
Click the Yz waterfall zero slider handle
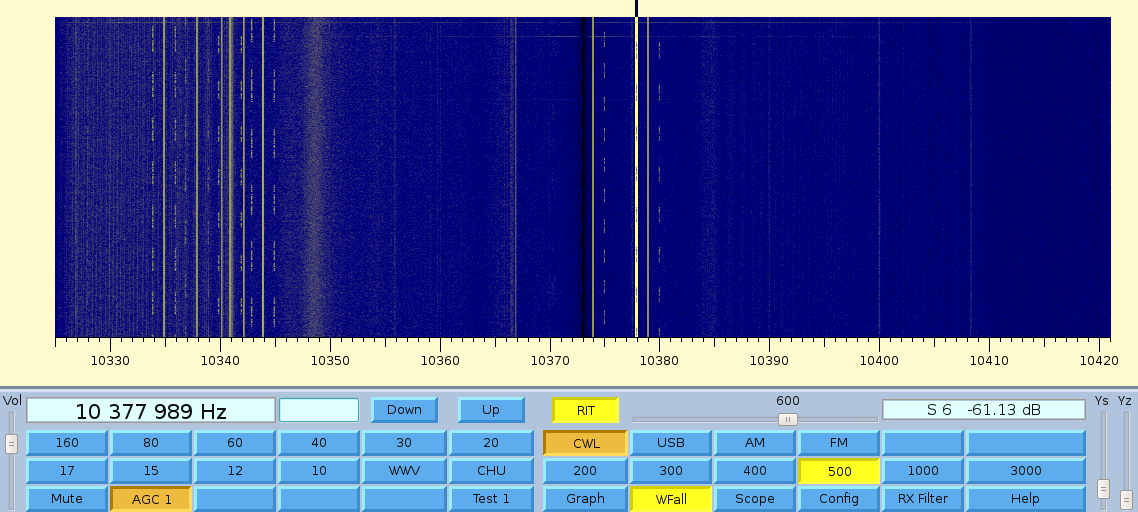point(1126,500)
